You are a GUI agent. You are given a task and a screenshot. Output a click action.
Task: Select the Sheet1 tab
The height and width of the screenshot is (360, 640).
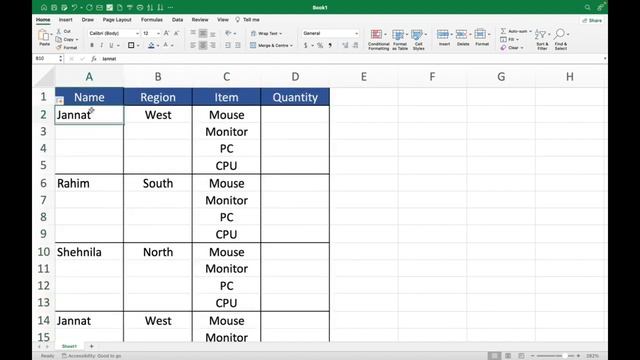[69, 346]
